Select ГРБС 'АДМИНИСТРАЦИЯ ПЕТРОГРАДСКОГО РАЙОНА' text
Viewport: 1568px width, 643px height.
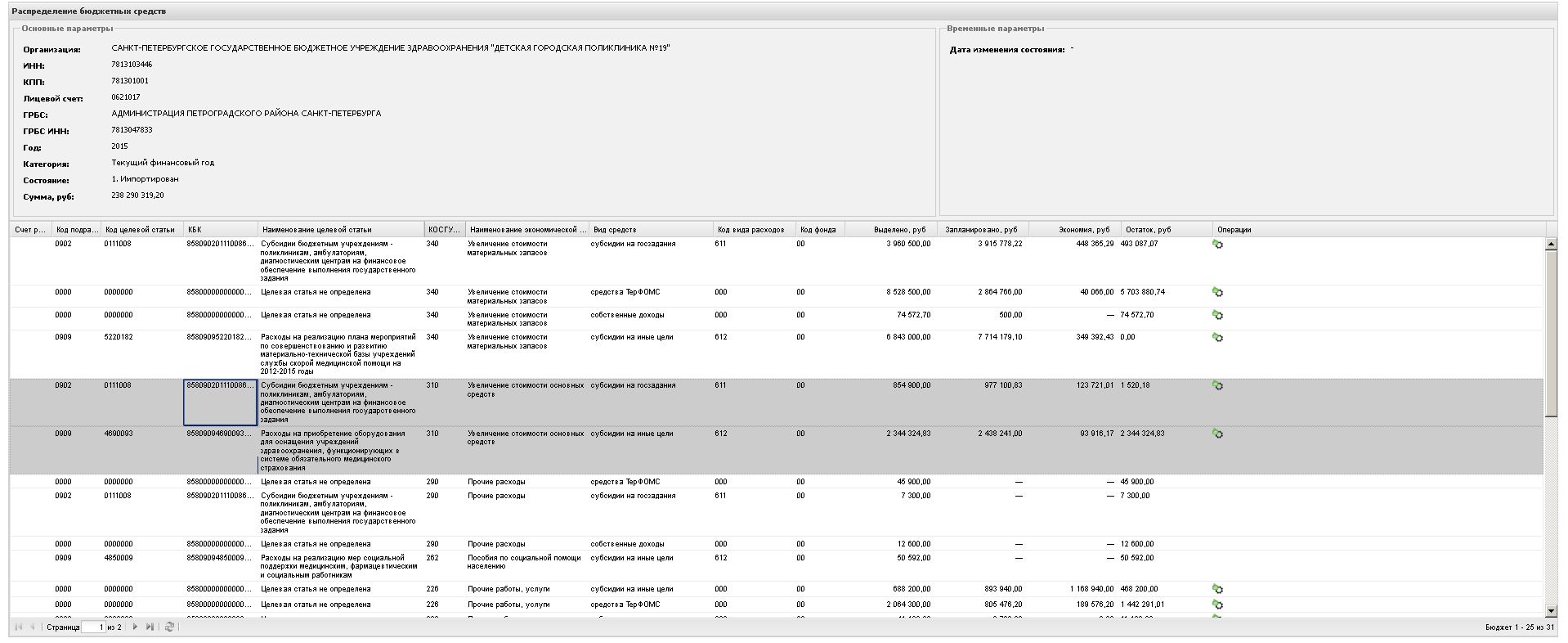[x=246, y=114]
